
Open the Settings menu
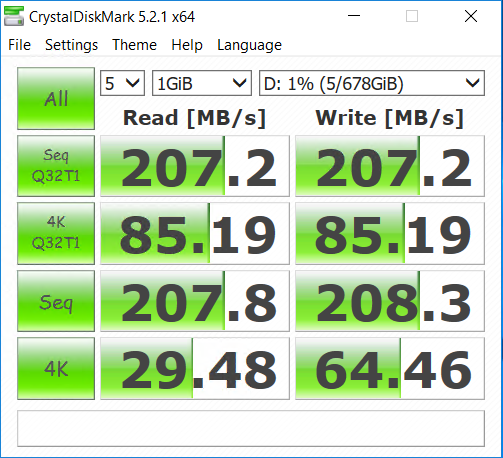tap(71, 45)
